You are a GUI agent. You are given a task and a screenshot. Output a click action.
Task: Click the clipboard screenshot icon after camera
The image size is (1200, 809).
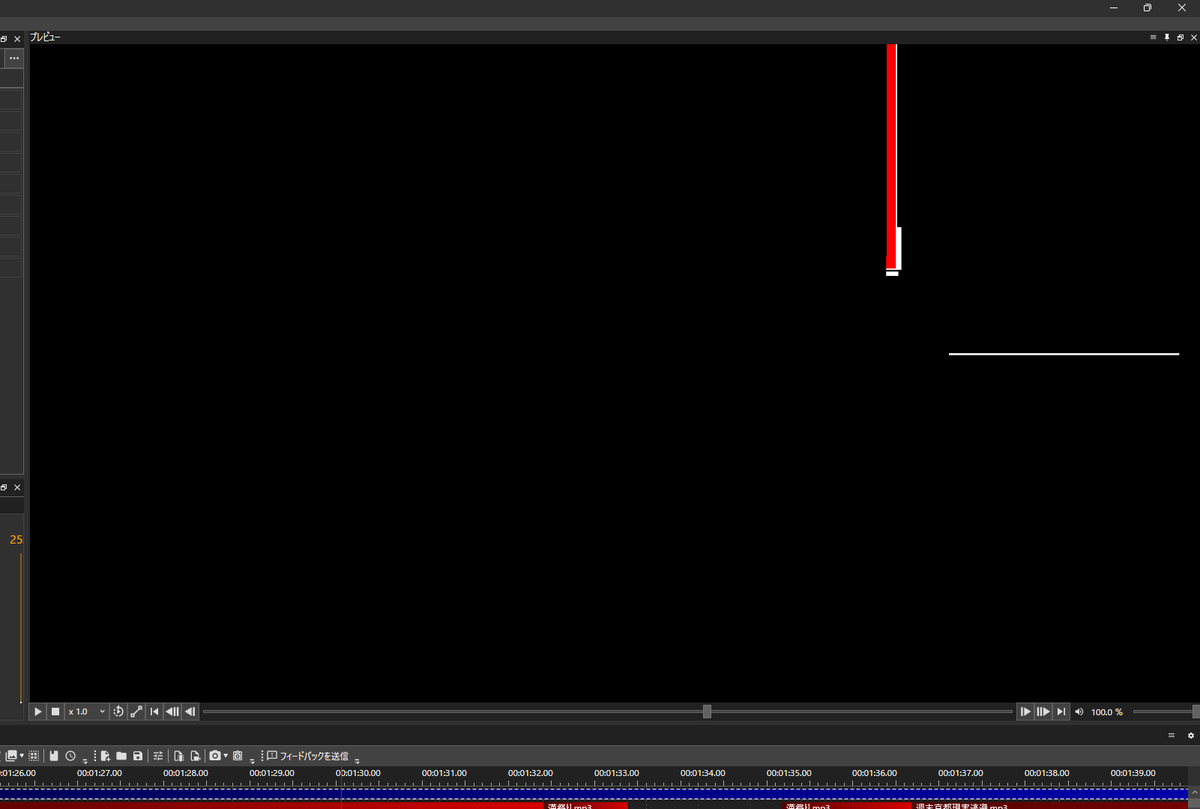tap(238, 756)
